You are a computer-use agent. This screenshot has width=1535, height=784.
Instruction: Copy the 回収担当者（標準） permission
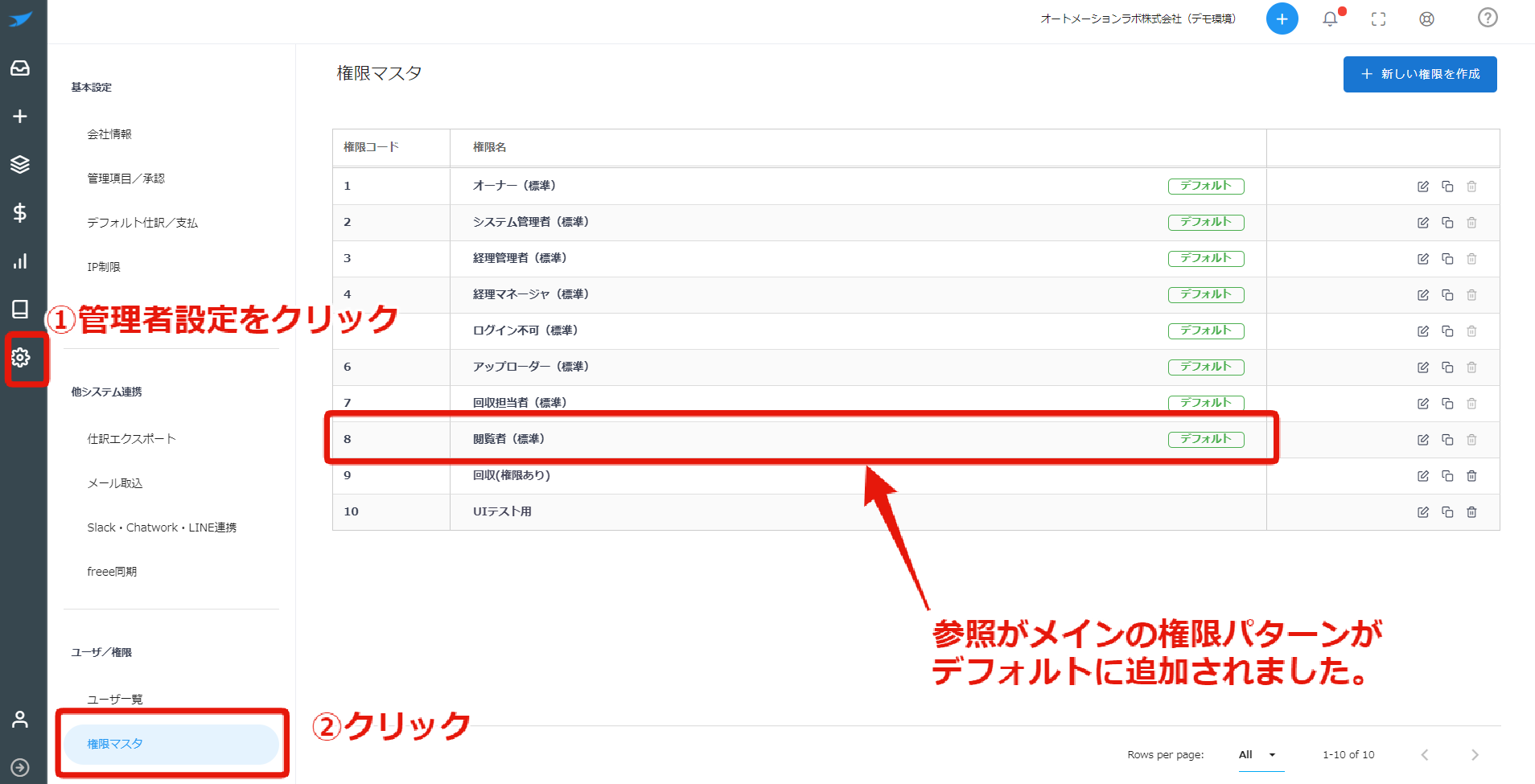pyautogui.click(x=1447, y=404)
